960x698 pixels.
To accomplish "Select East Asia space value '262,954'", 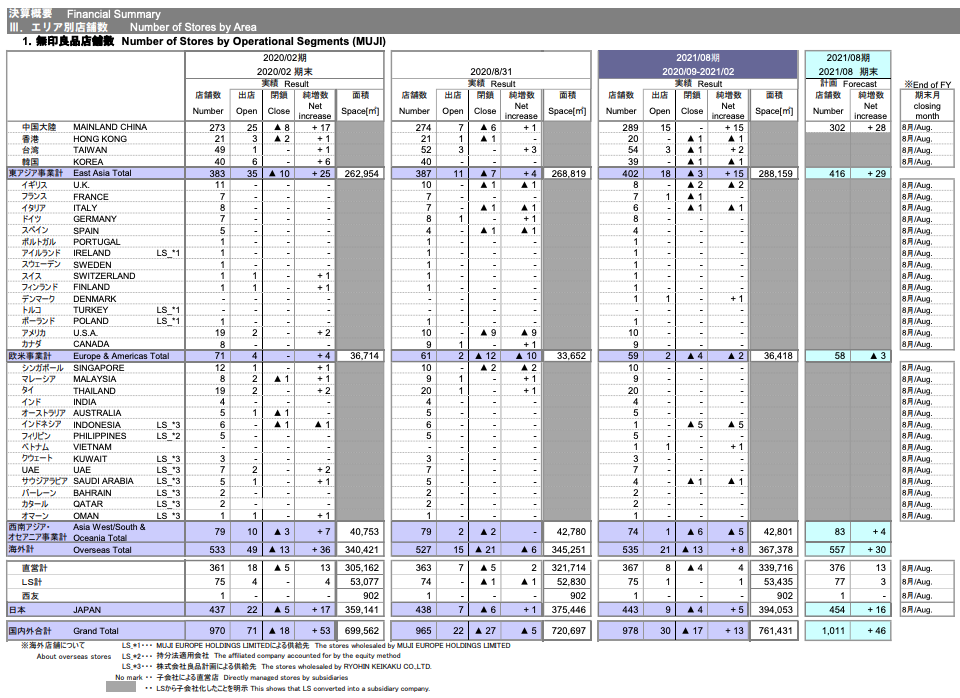I will click(361, 173).
